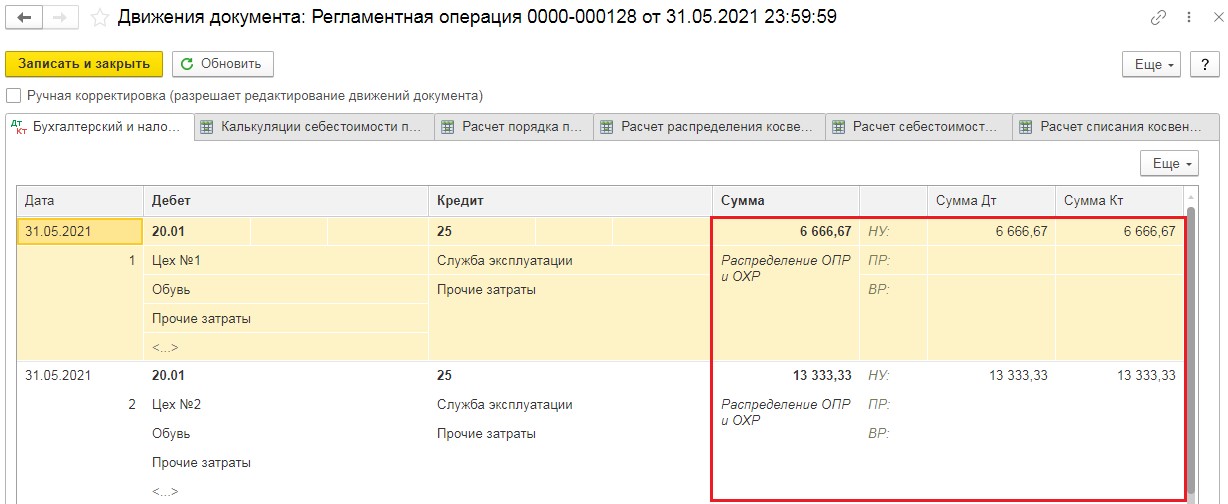
Task: Select the Цех №2 debit cell
Action: [x=177, y=405]
